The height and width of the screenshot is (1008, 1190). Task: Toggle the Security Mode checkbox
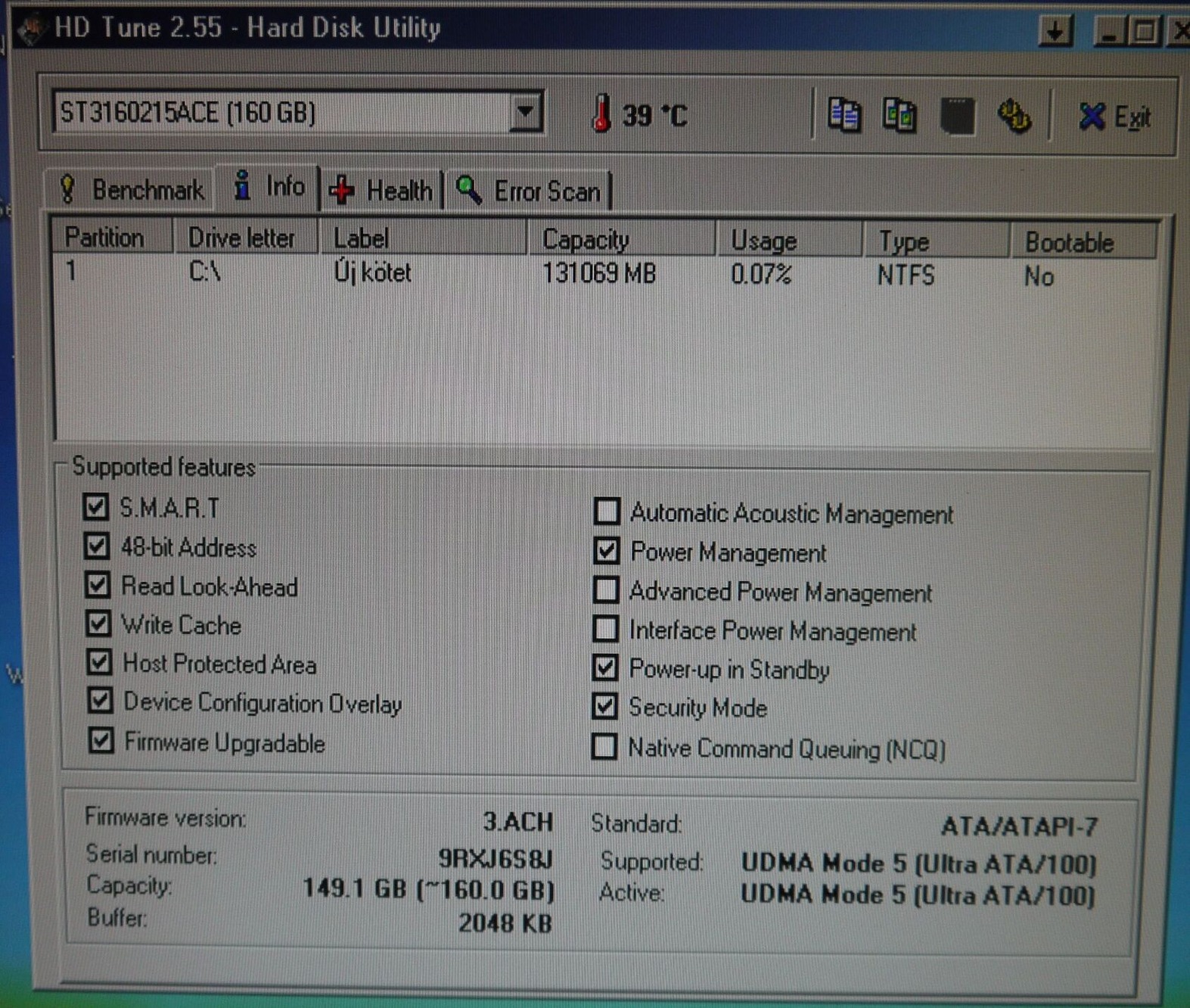[x=604, y=706]
